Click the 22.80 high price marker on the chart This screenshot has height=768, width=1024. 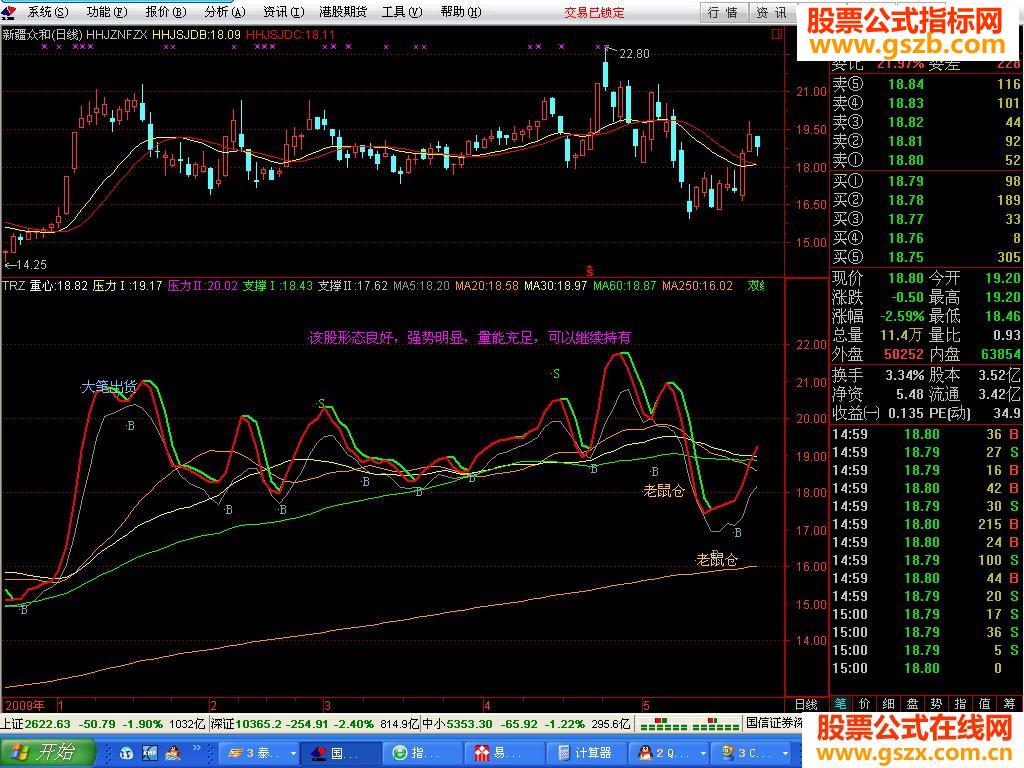click(634, 54)
